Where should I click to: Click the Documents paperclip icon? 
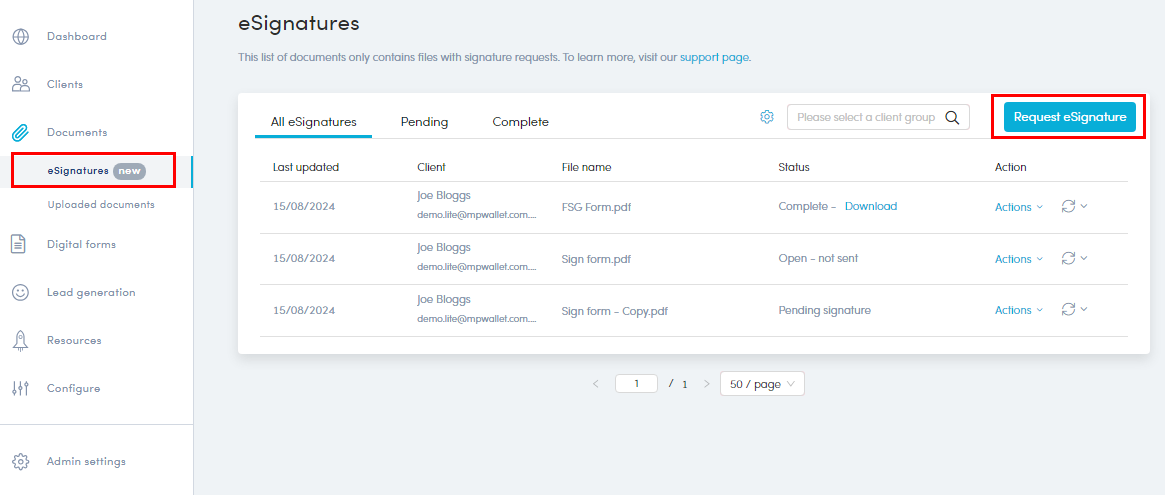click(21, 133)
